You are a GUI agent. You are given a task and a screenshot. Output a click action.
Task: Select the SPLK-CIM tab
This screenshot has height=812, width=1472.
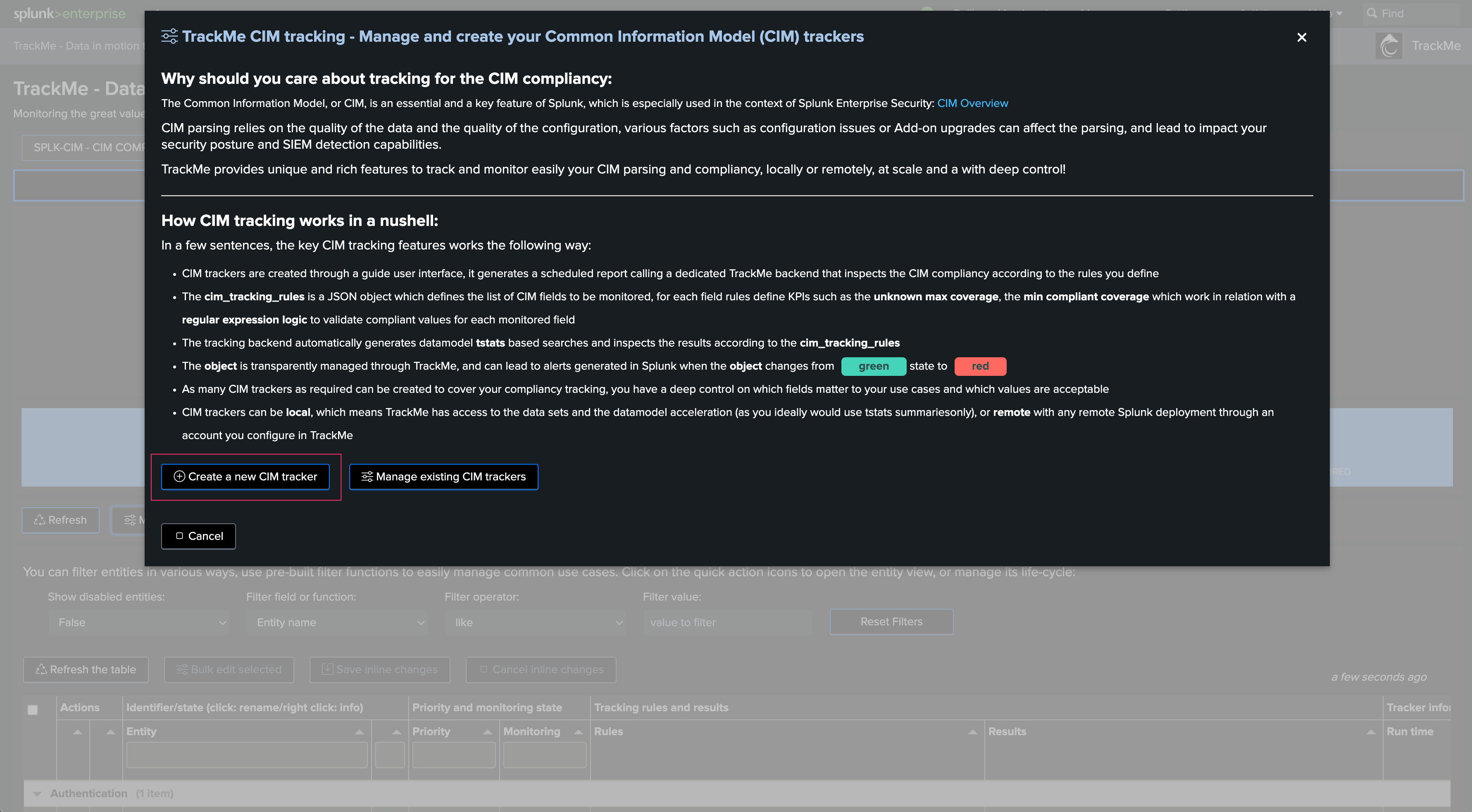tap(83, 147)
